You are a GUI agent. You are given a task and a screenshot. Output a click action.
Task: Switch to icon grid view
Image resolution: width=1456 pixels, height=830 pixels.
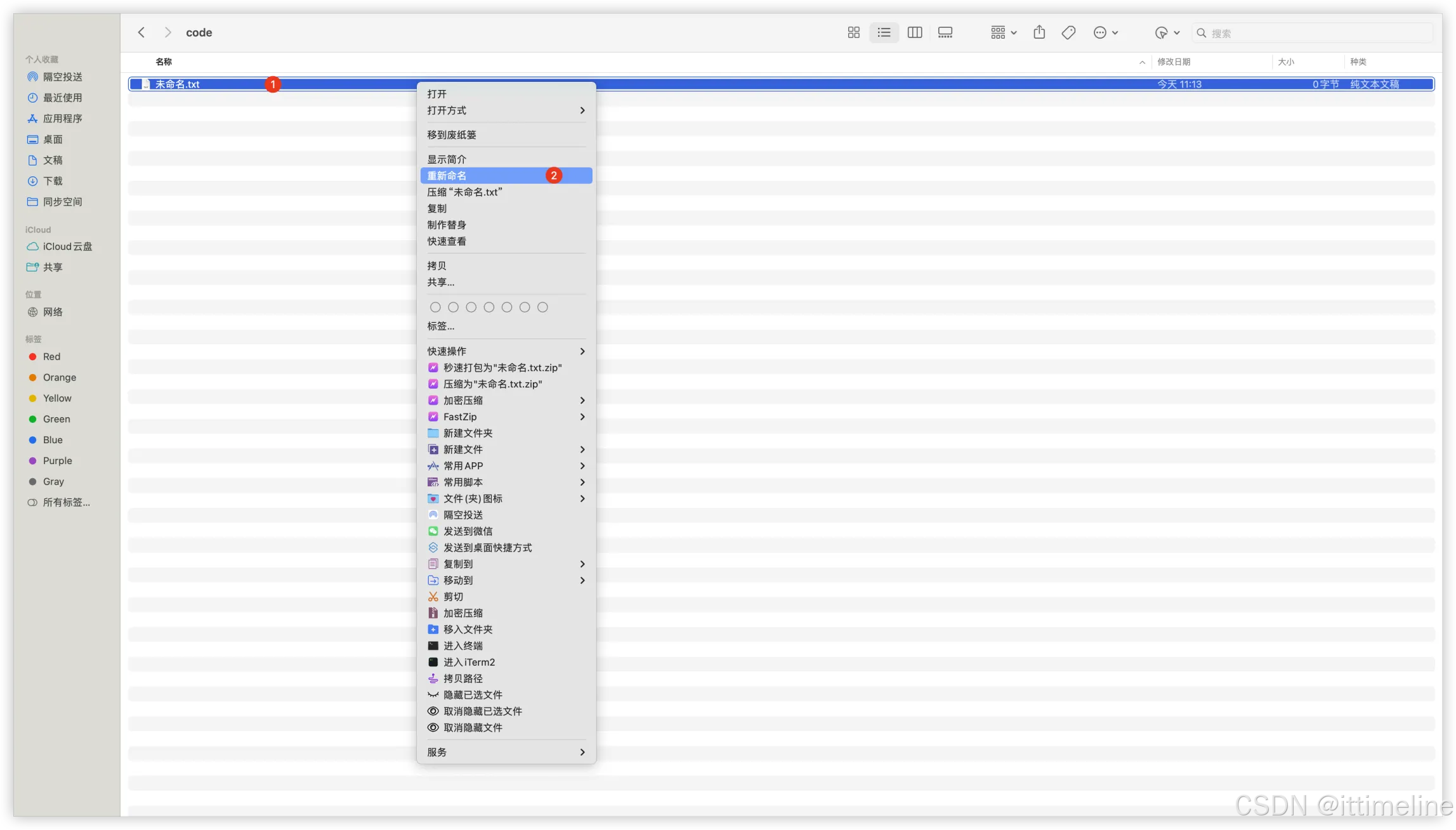[853, 32]
